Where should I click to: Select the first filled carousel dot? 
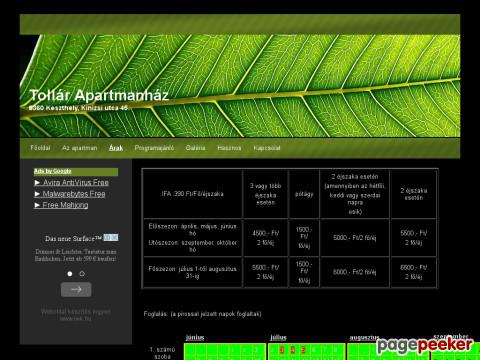coord(70,274)
